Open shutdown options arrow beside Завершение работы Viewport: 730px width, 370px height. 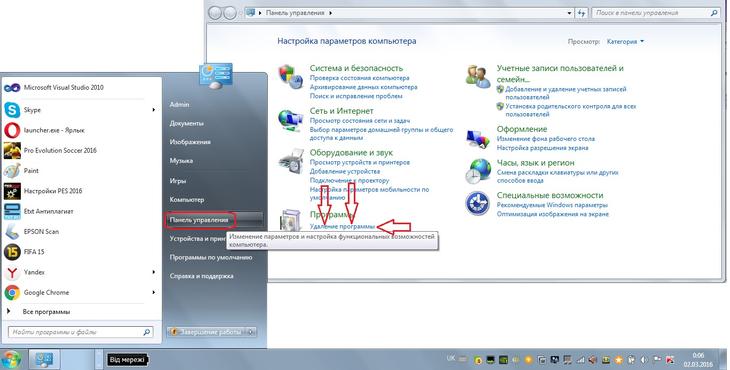(251, 332)
